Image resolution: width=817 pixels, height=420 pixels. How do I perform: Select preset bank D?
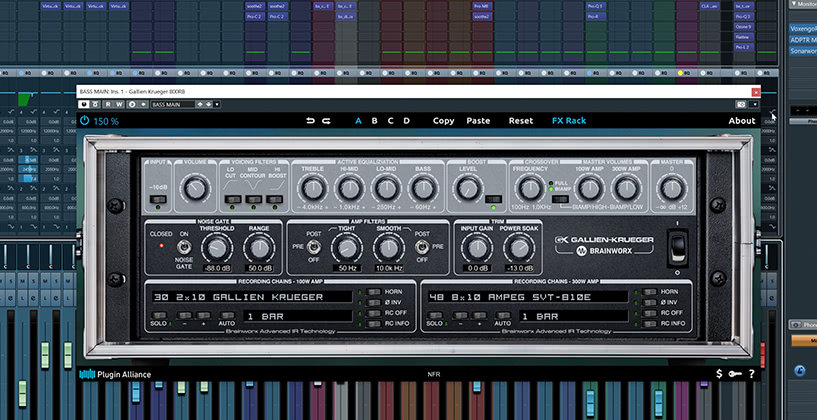406,121
